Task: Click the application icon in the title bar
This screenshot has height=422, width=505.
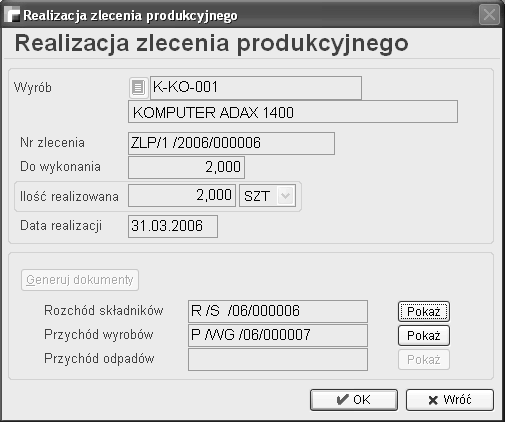Action: [x=12, y=15]
